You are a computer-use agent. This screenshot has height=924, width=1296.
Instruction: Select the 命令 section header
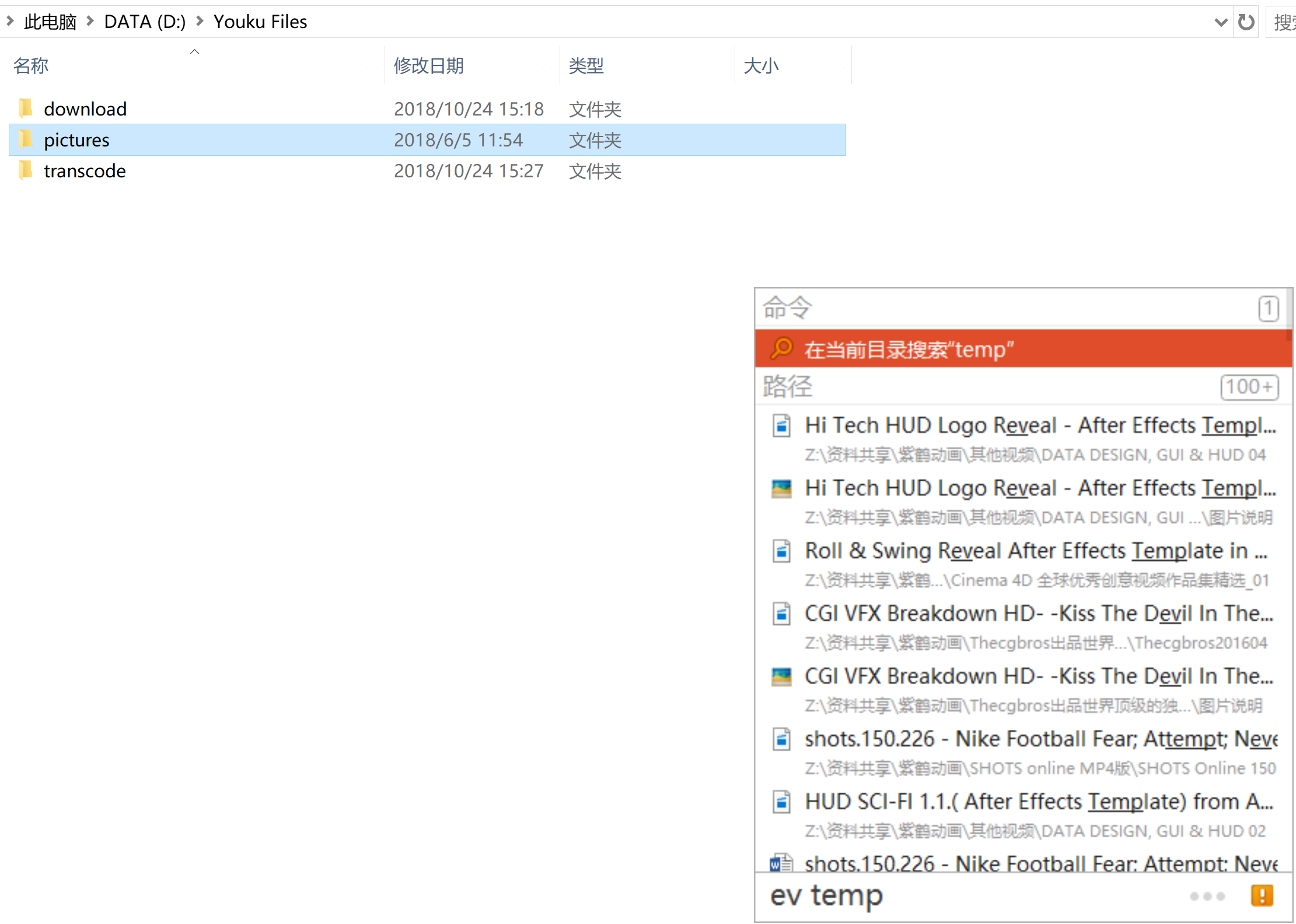click(786, 307)
